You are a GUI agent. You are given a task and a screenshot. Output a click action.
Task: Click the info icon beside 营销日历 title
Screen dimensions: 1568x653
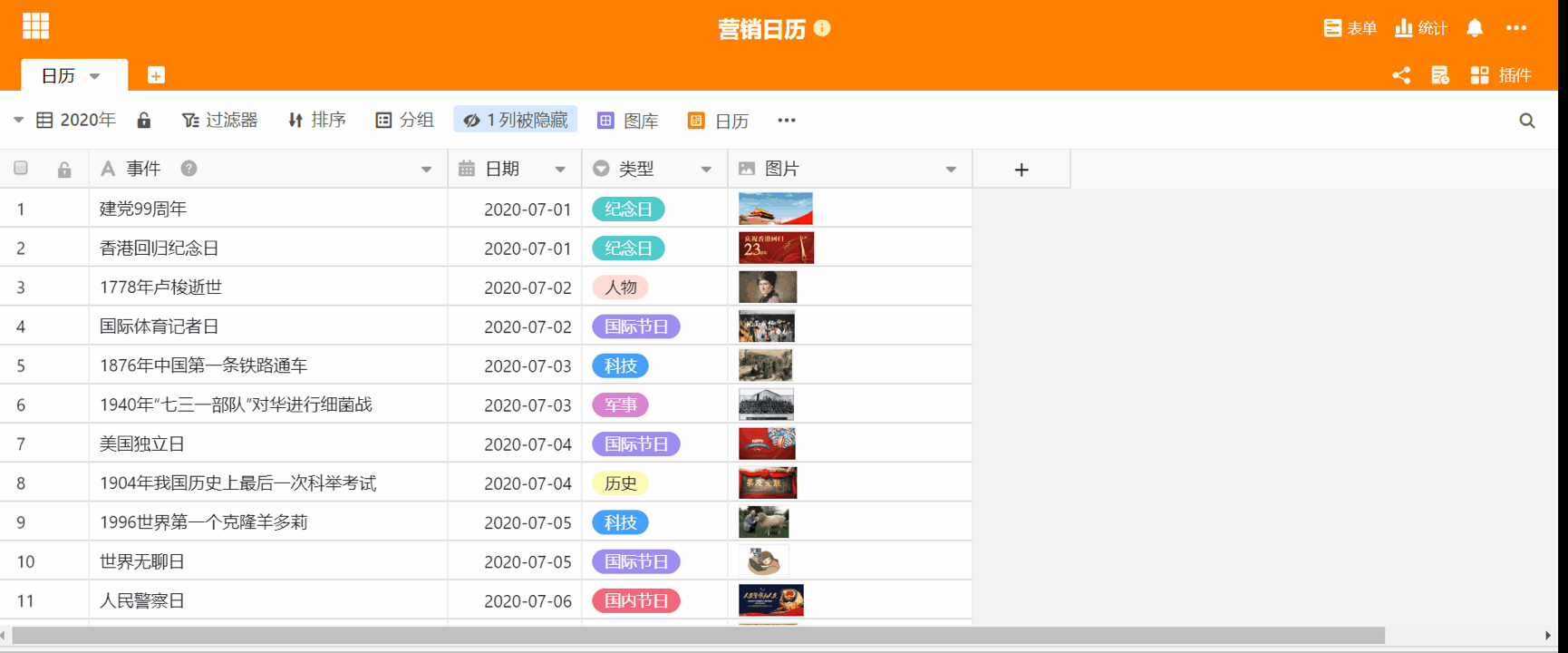point(822,28)
